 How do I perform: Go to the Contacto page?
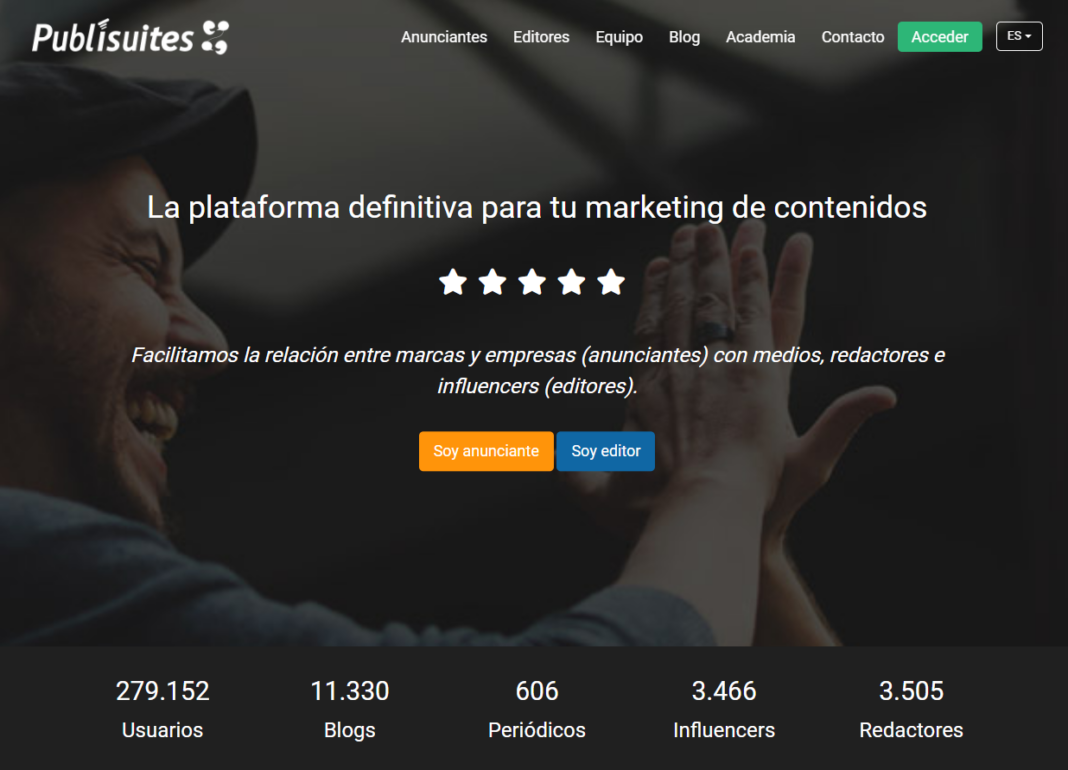point(853,37)
